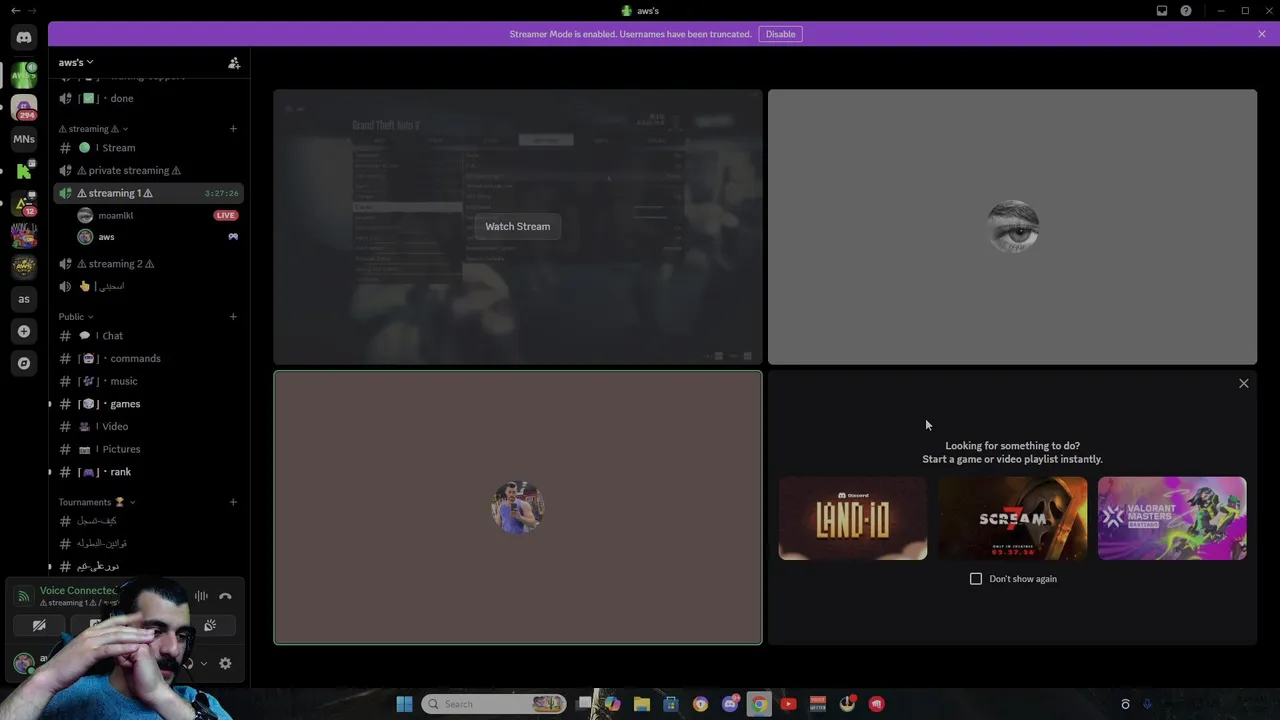
Task: Open Discord inbox icon in title bar
Action: [1162, 11]
